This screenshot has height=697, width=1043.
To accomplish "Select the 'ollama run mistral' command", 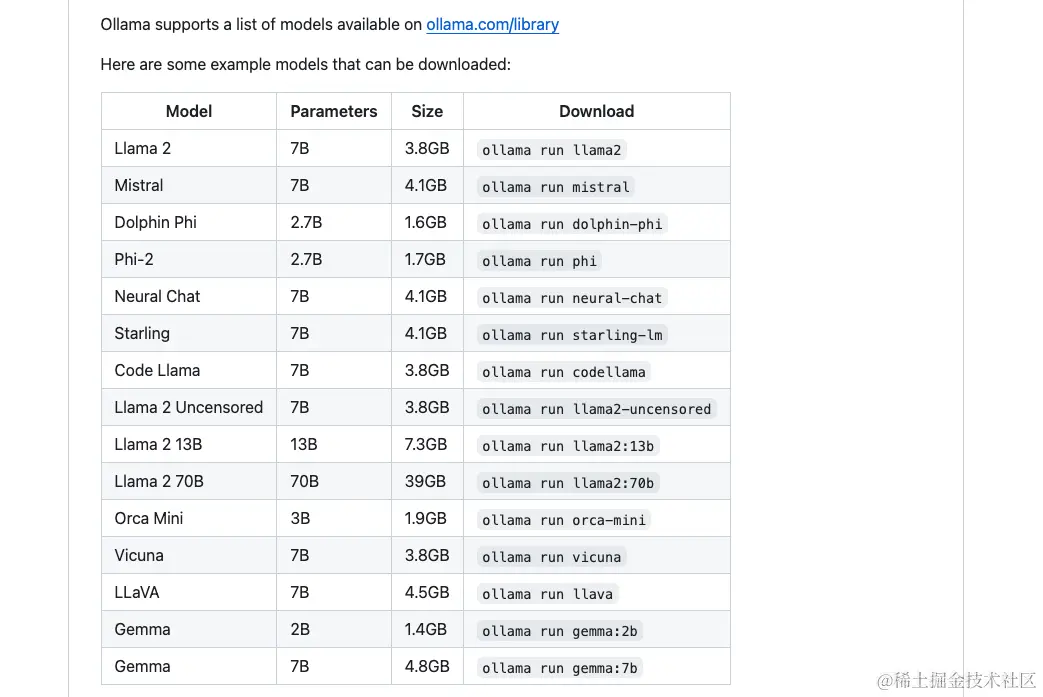I will [555, 188].
